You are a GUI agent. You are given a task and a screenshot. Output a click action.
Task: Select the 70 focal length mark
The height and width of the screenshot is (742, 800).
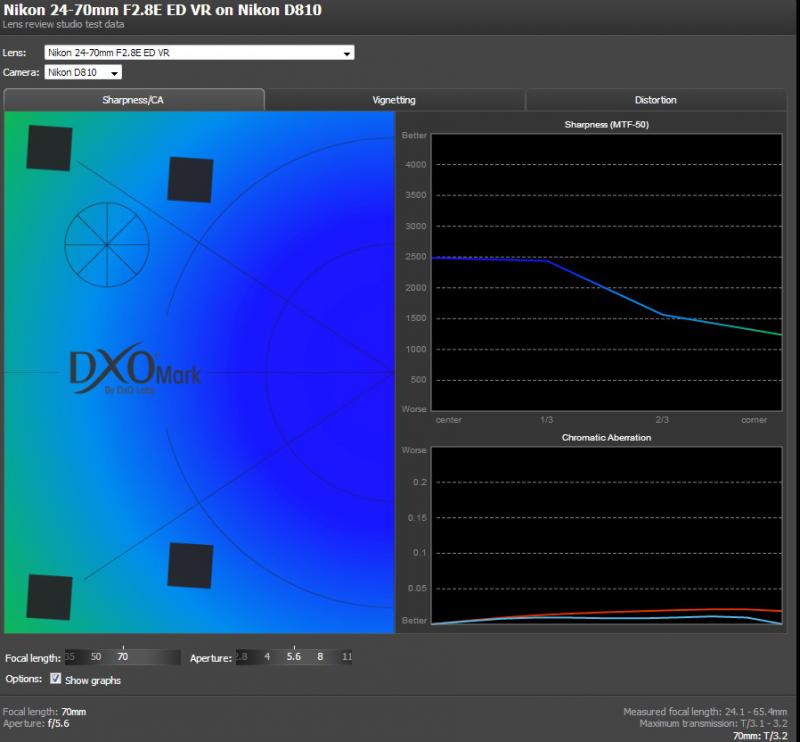pos(122,657)
